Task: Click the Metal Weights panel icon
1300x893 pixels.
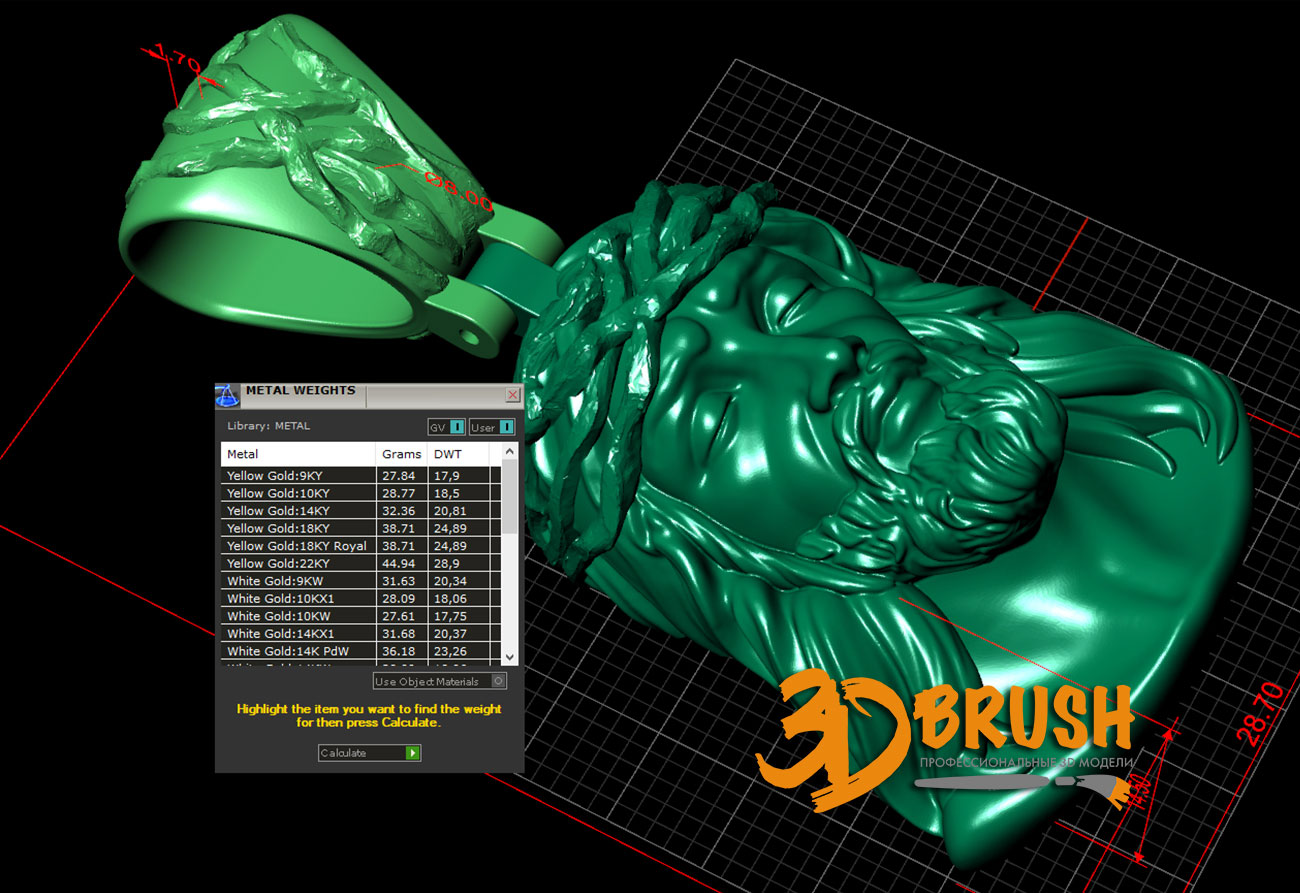Action: [x=229, y=395]
